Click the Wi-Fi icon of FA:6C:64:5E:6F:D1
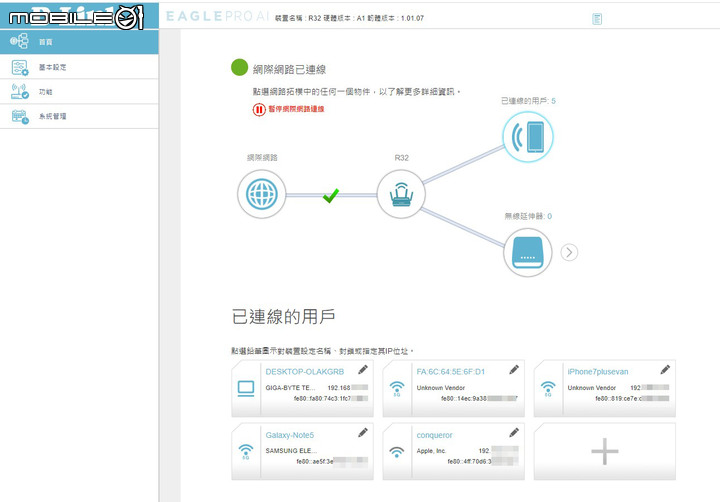This screenshot has width=720, height=502. [x=397, y=389]
